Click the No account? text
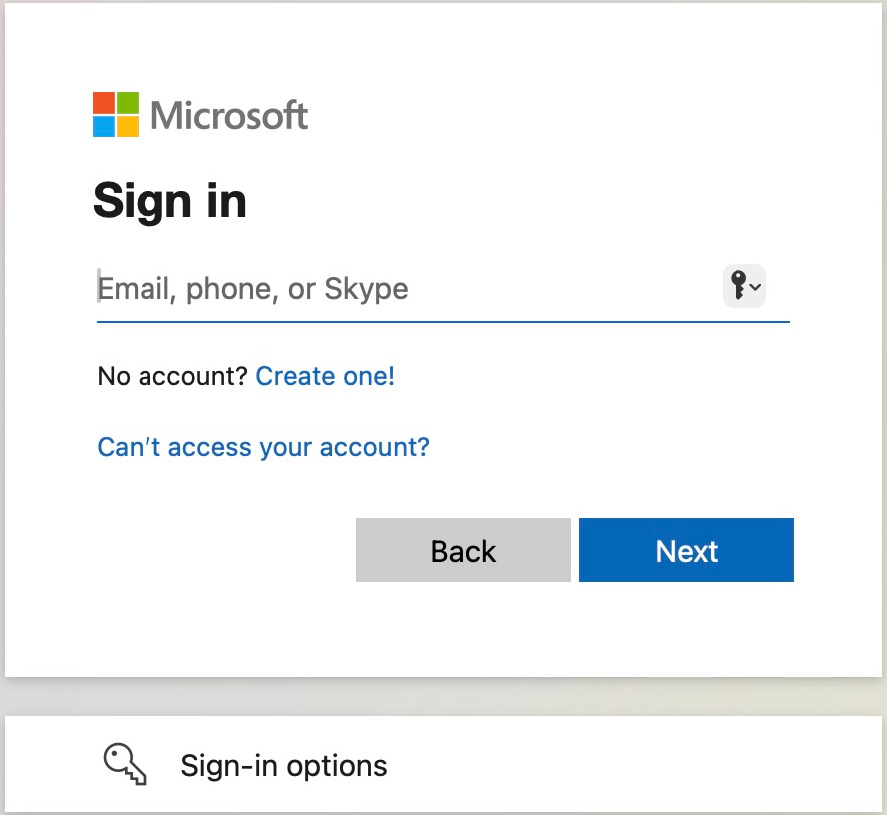The width and height of the screenshot is (887, 815). 173,376
